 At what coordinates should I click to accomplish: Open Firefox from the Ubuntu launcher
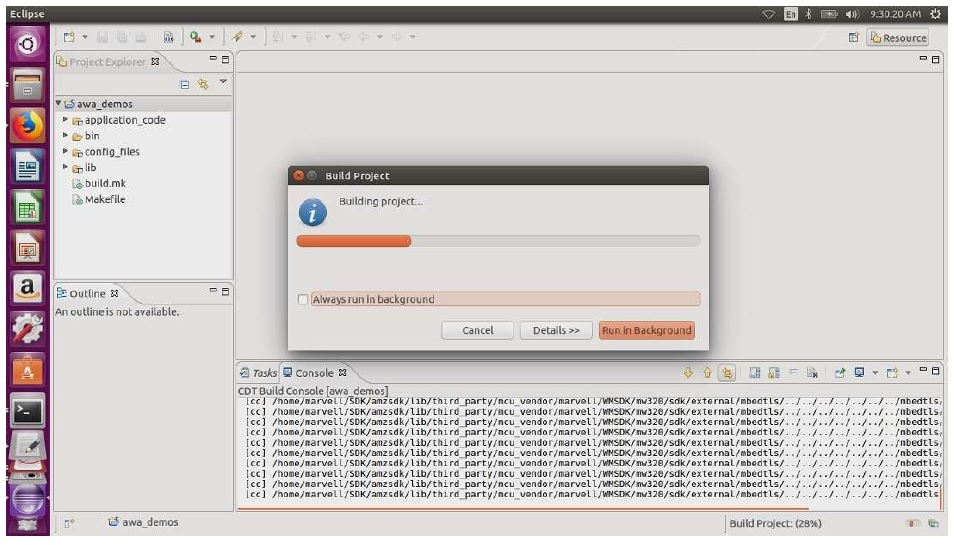coord(28,126)
